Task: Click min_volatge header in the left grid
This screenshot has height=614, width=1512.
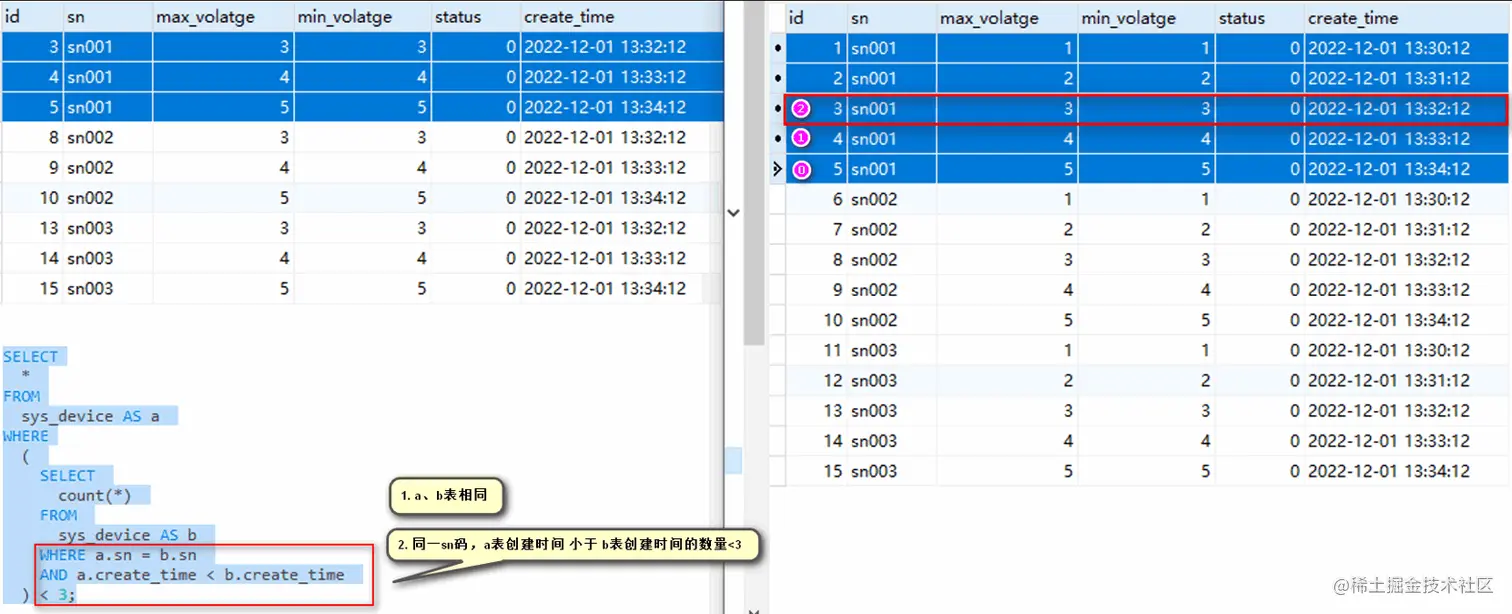Action: [362, 17]
